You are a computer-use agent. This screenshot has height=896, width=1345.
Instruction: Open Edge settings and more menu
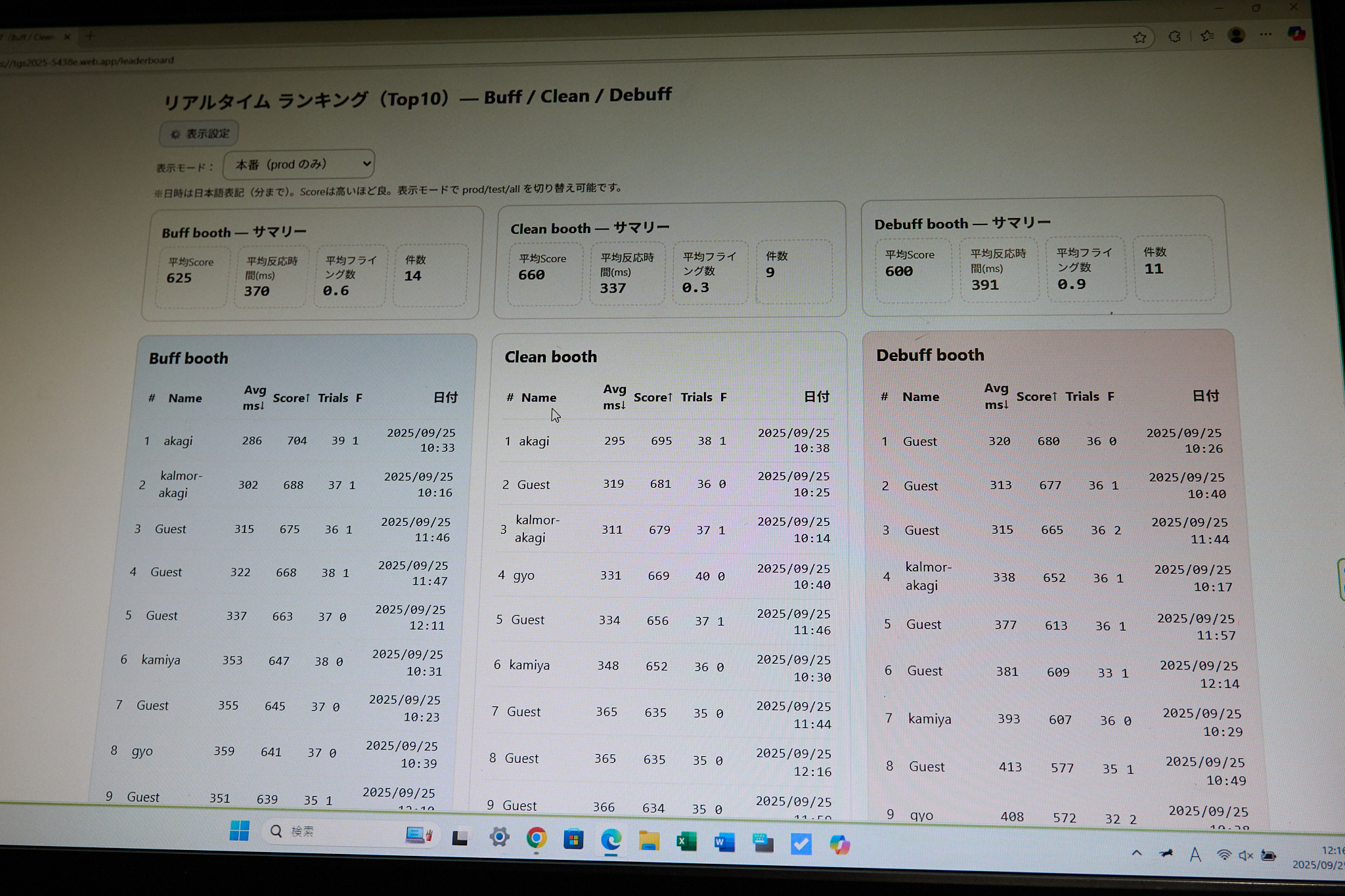coord(1266,35)
